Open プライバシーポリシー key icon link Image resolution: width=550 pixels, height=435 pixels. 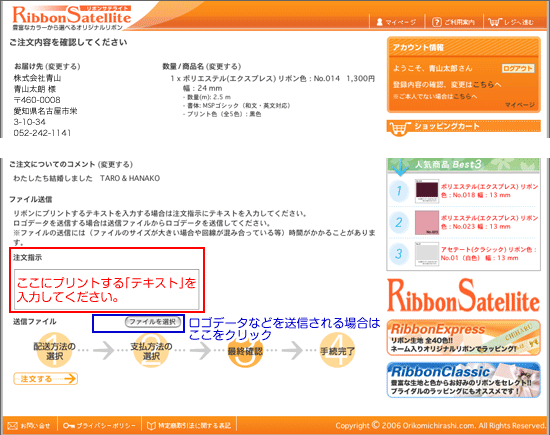pyautogui.click(x=68, y=426)
